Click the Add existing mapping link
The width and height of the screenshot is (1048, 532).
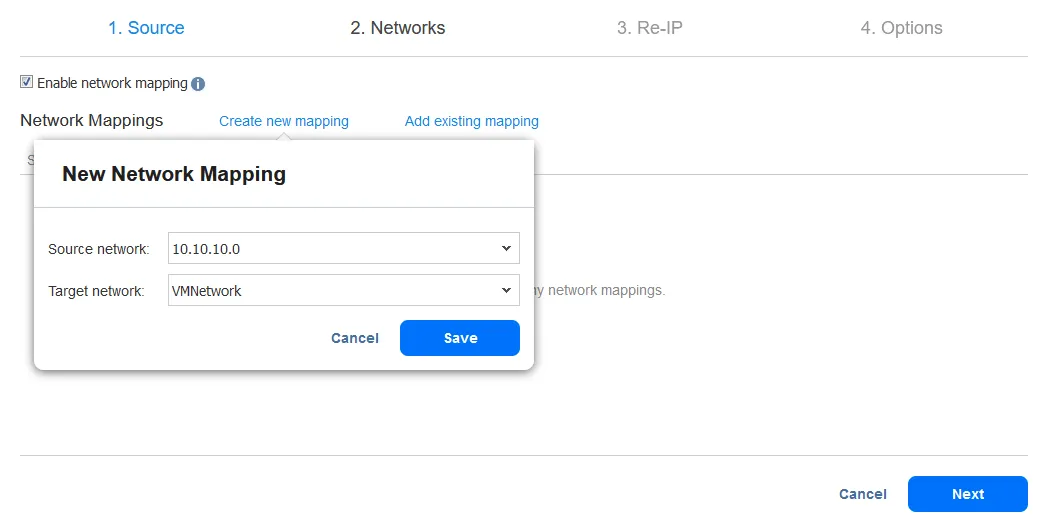471,121
